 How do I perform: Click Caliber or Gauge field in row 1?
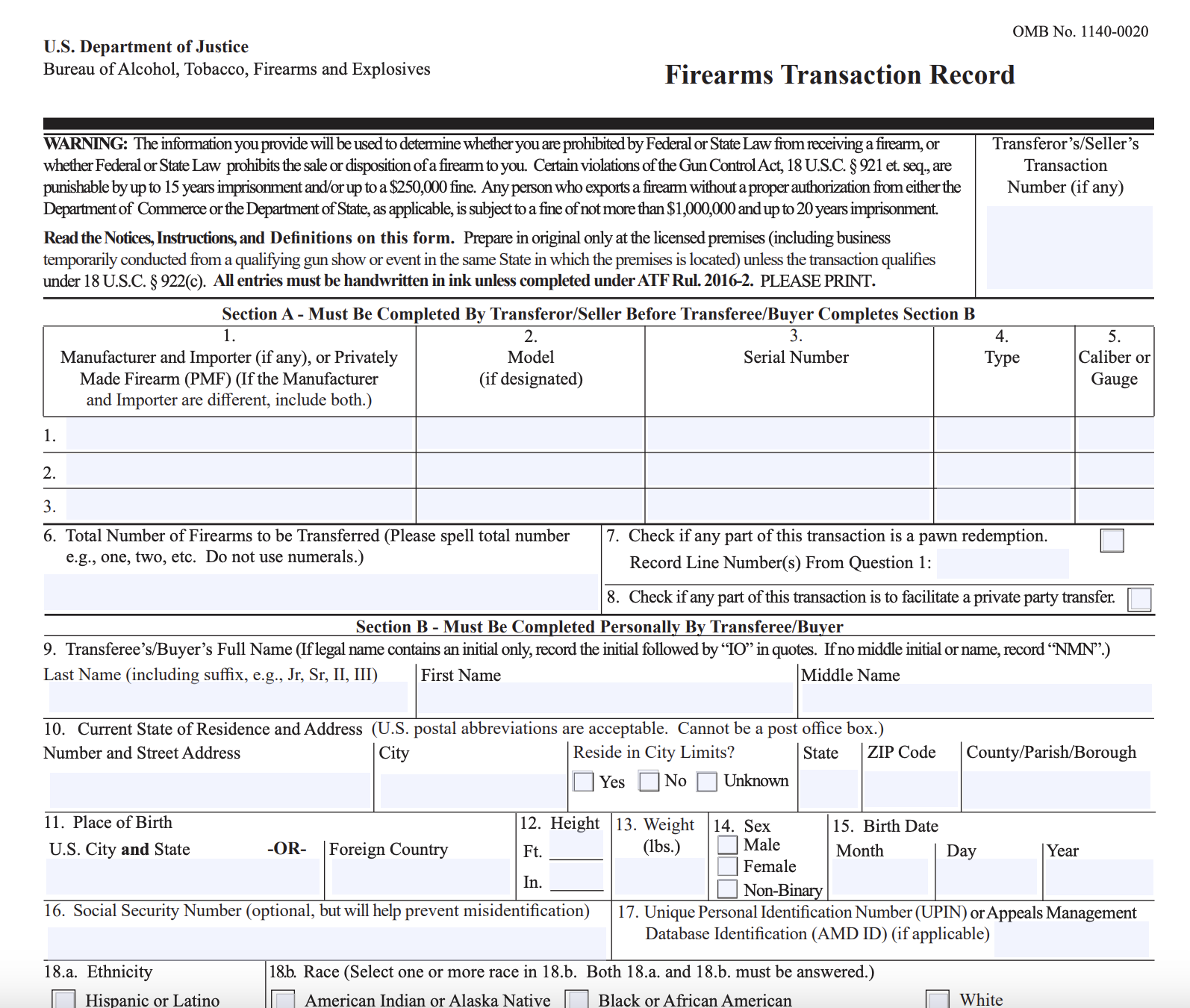coord(1115,434)
